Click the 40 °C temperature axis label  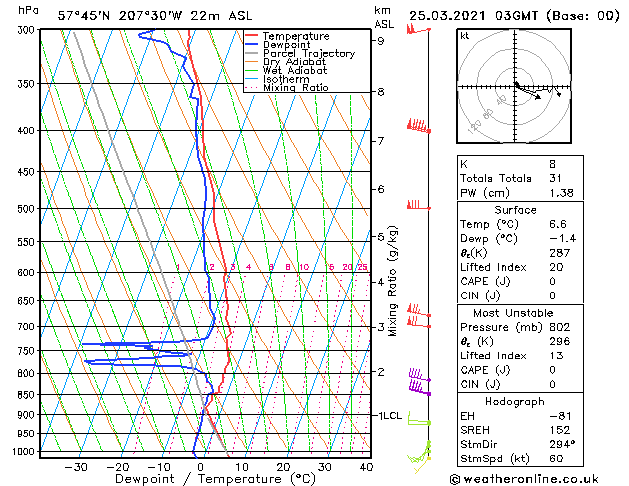[x=366, y=467]
